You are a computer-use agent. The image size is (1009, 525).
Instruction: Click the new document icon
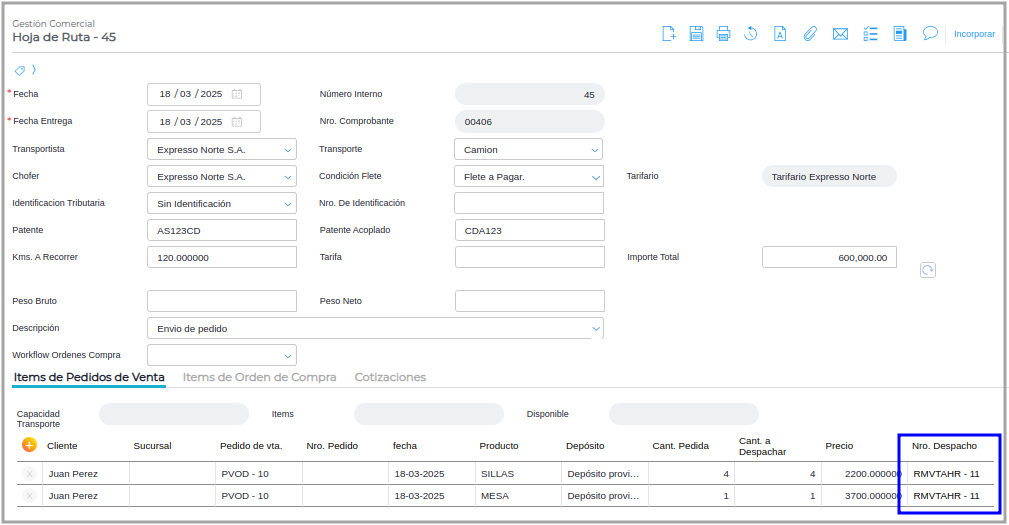[x=669, y=34]
